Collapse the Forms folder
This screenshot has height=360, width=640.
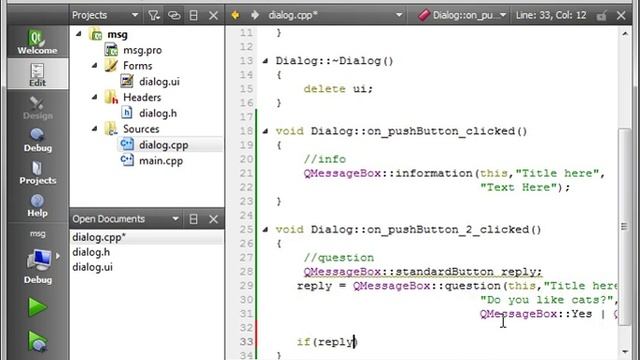tap(95, 65)
